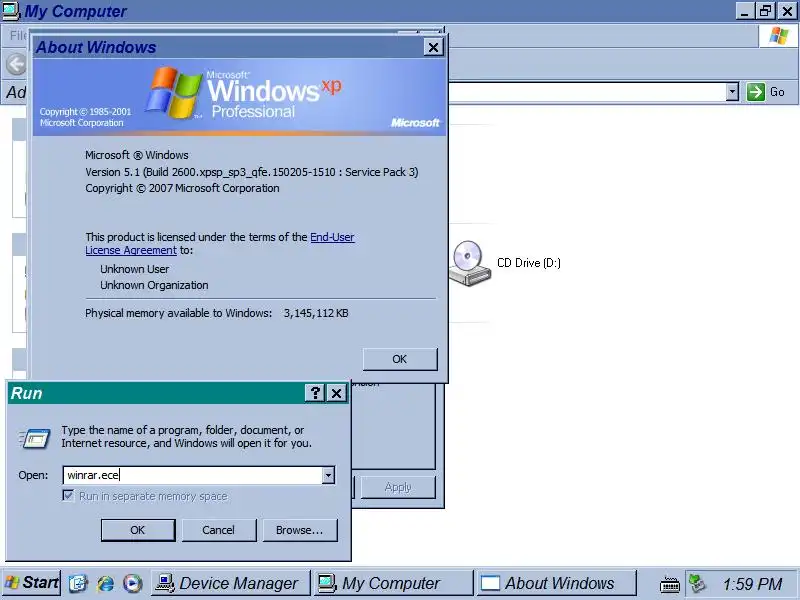Click the Safely Remove Hardware tray icon
This screenshot has width=800, height=600.
697,583
